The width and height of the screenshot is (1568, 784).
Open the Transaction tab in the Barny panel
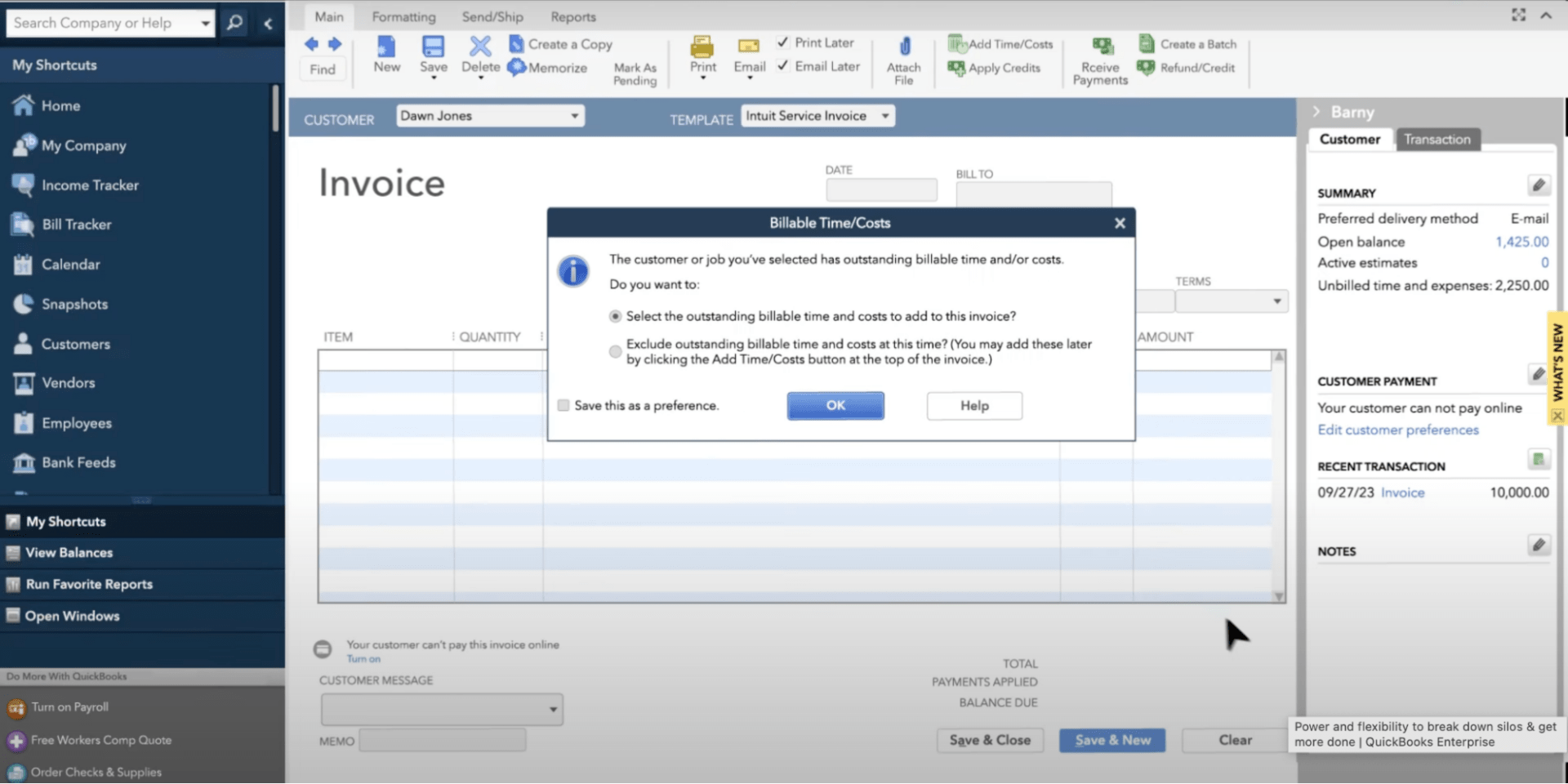point(1437,139)
